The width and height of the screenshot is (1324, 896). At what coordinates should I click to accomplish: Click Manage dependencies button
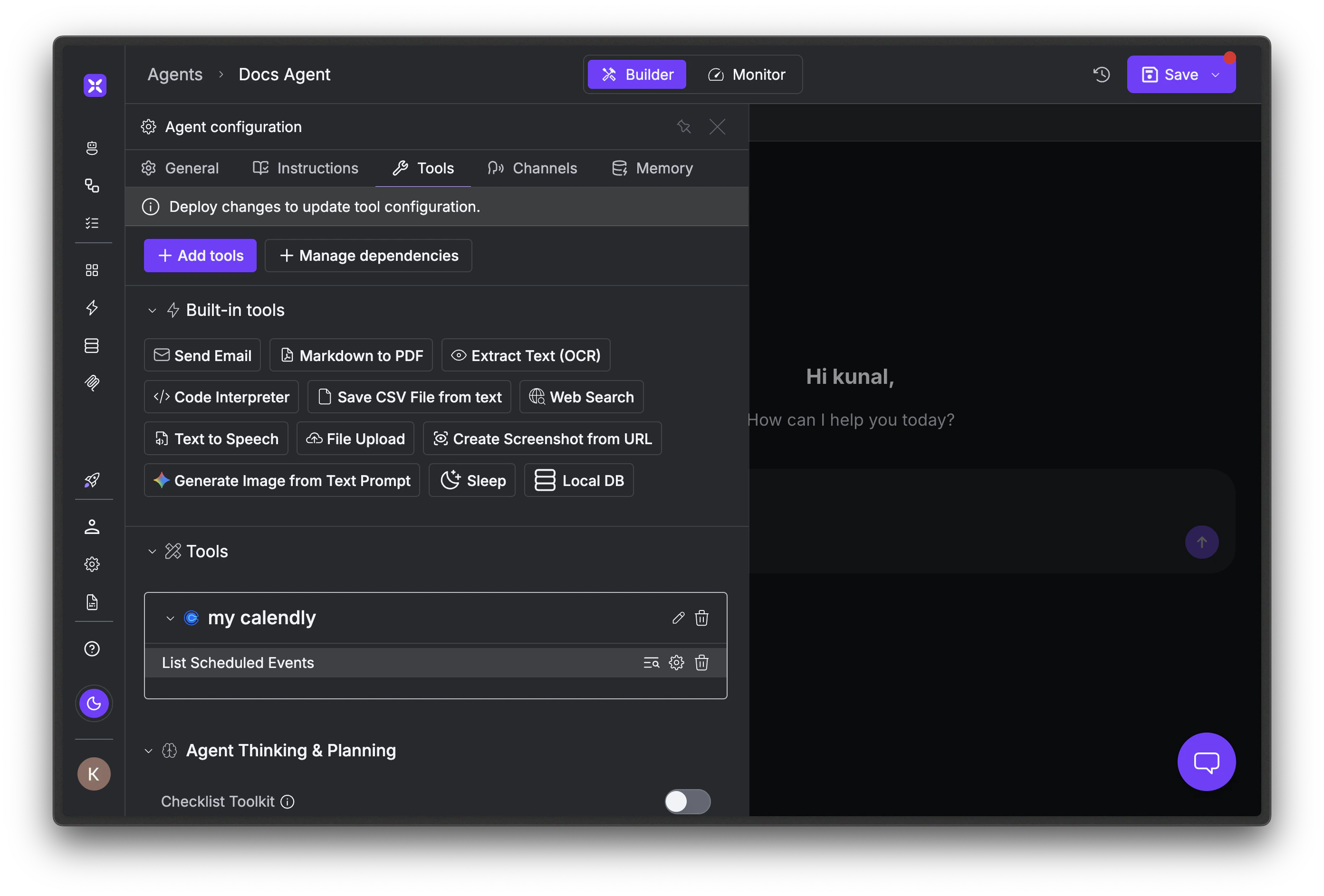369,256
